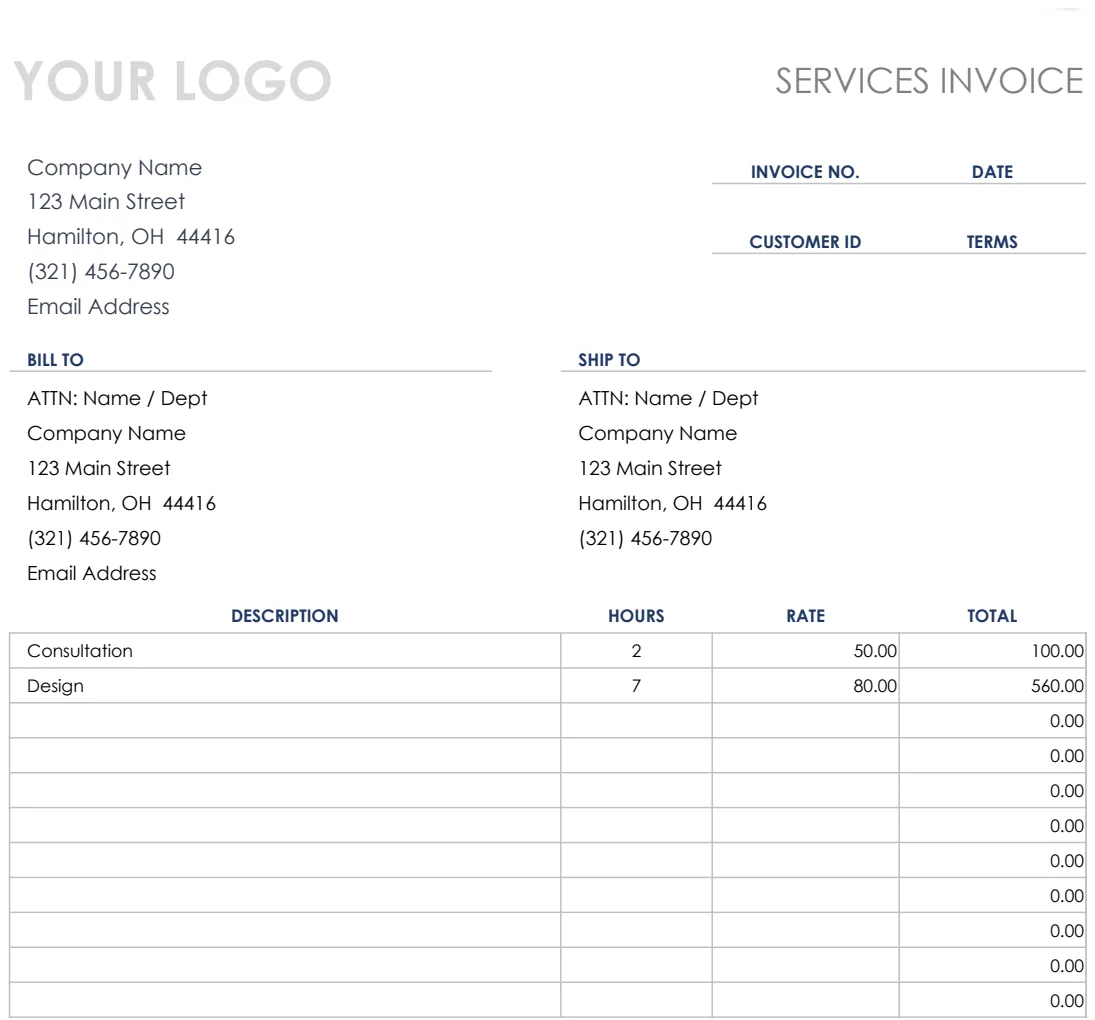
Task: Click empty description cell below Design row
Action: point(285,720)
